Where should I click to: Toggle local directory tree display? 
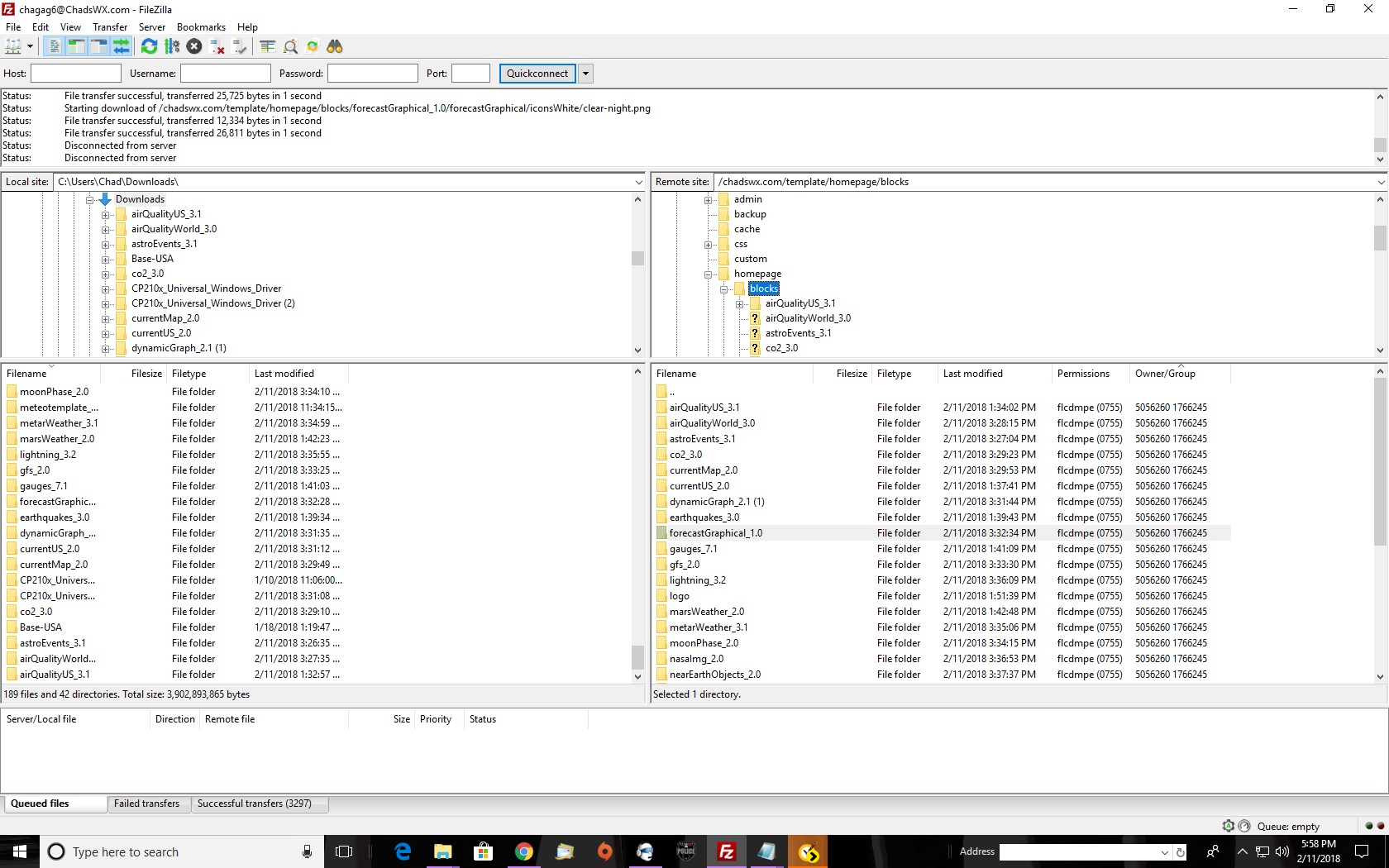[x=76, y=46]
